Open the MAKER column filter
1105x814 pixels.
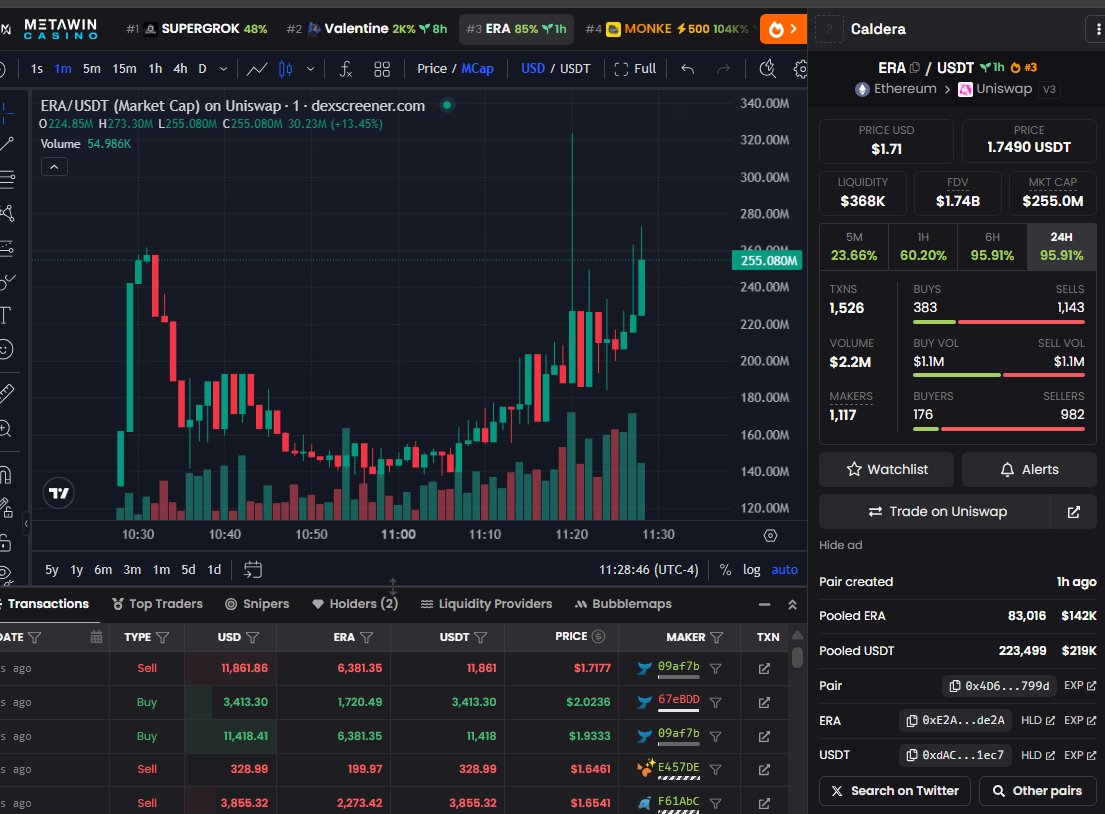pos(717,637)
